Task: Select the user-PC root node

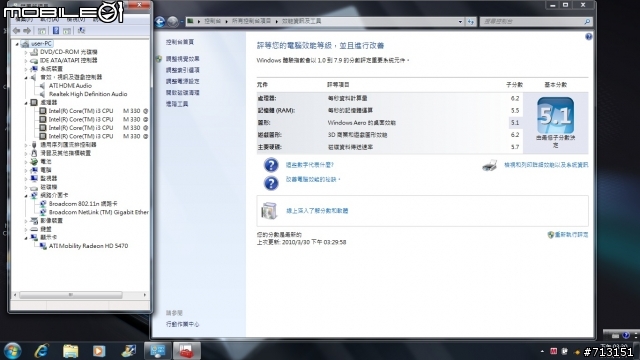Action: [x=41, y=44]
